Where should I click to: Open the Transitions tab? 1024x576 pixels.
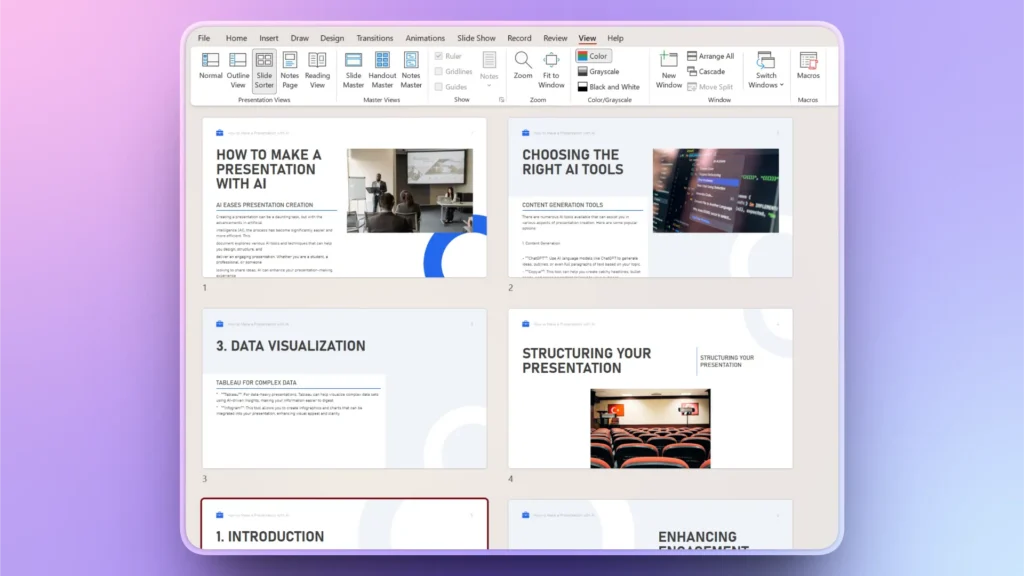pos(375,38)
